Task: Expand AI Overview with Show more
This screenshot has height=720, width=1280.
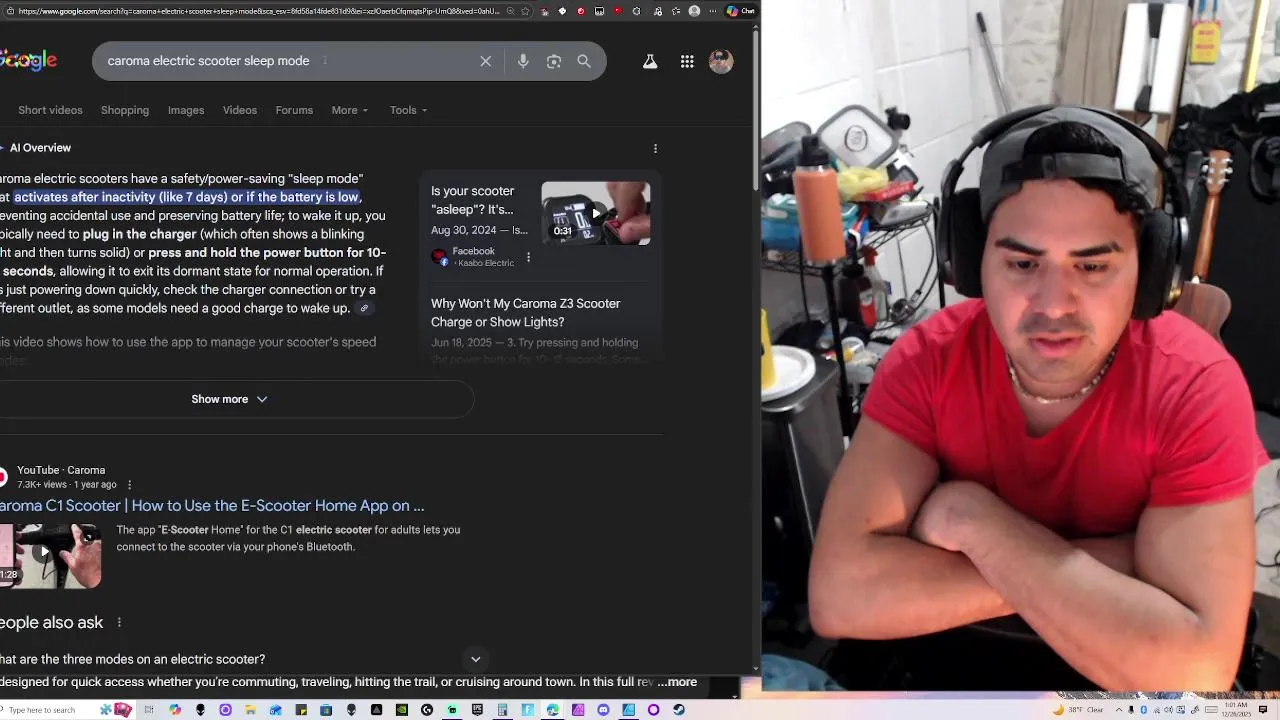Action: (x=229, y=399)
